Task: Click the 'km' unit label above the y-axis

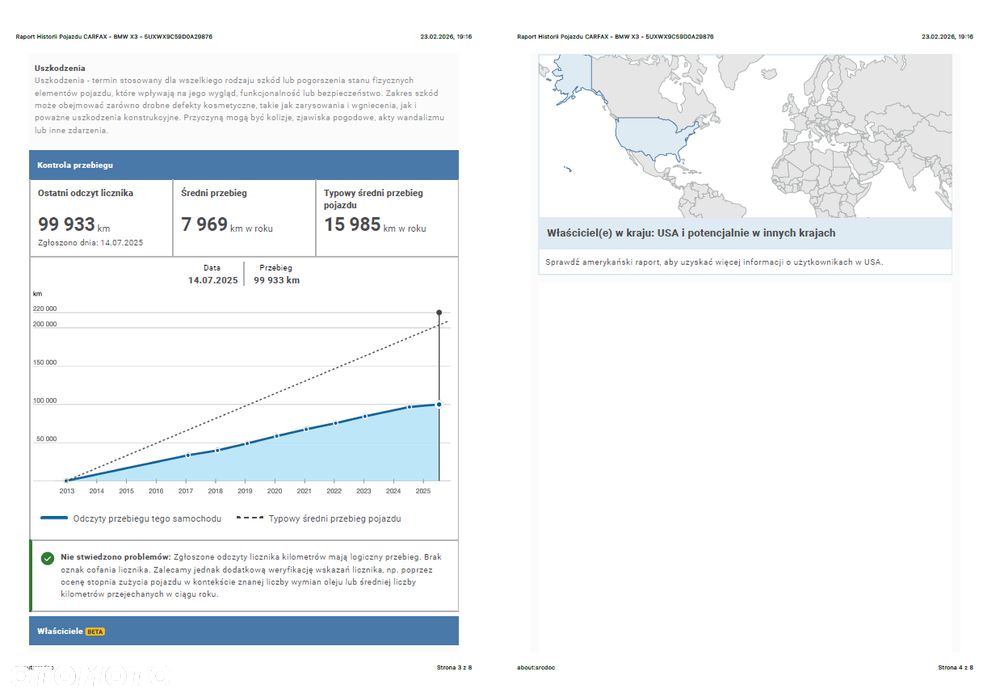Action: click(x=37, y=294)
